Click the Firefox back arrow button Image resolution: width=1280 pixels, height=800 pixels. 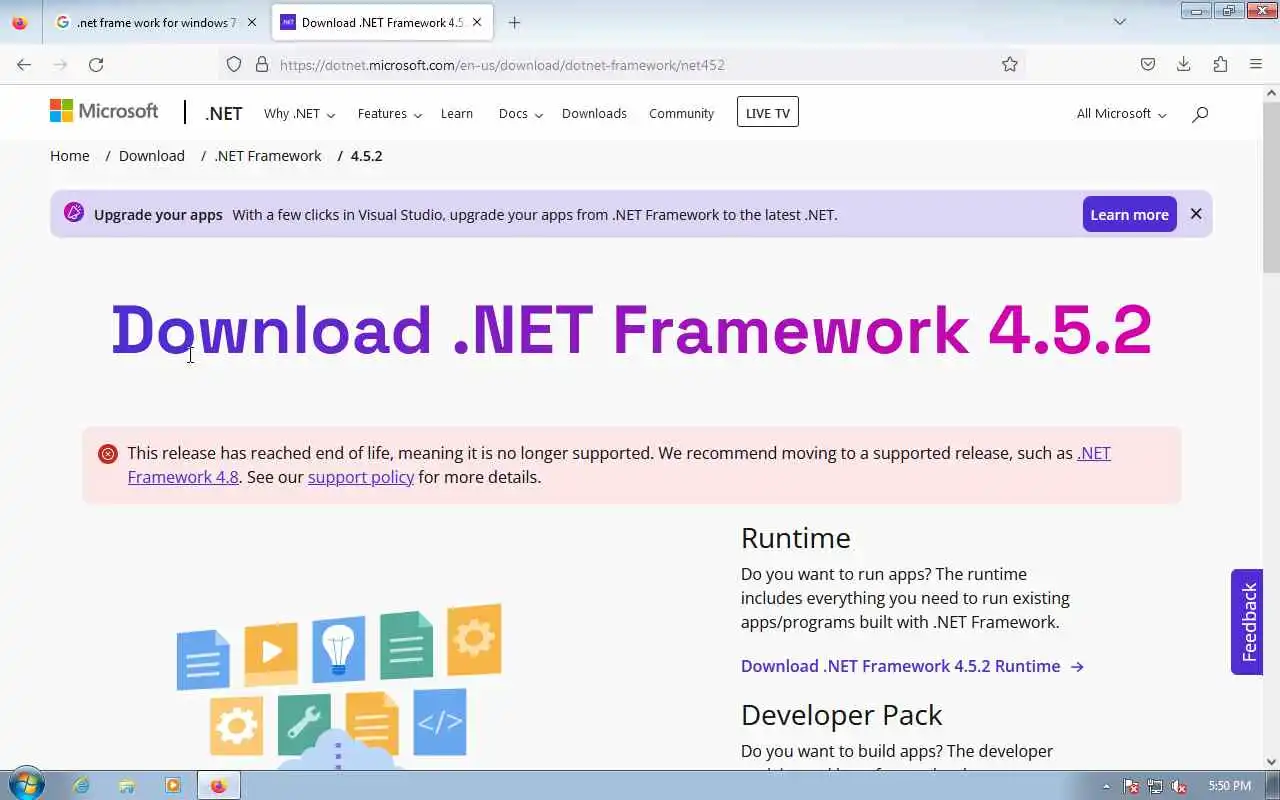24,64
